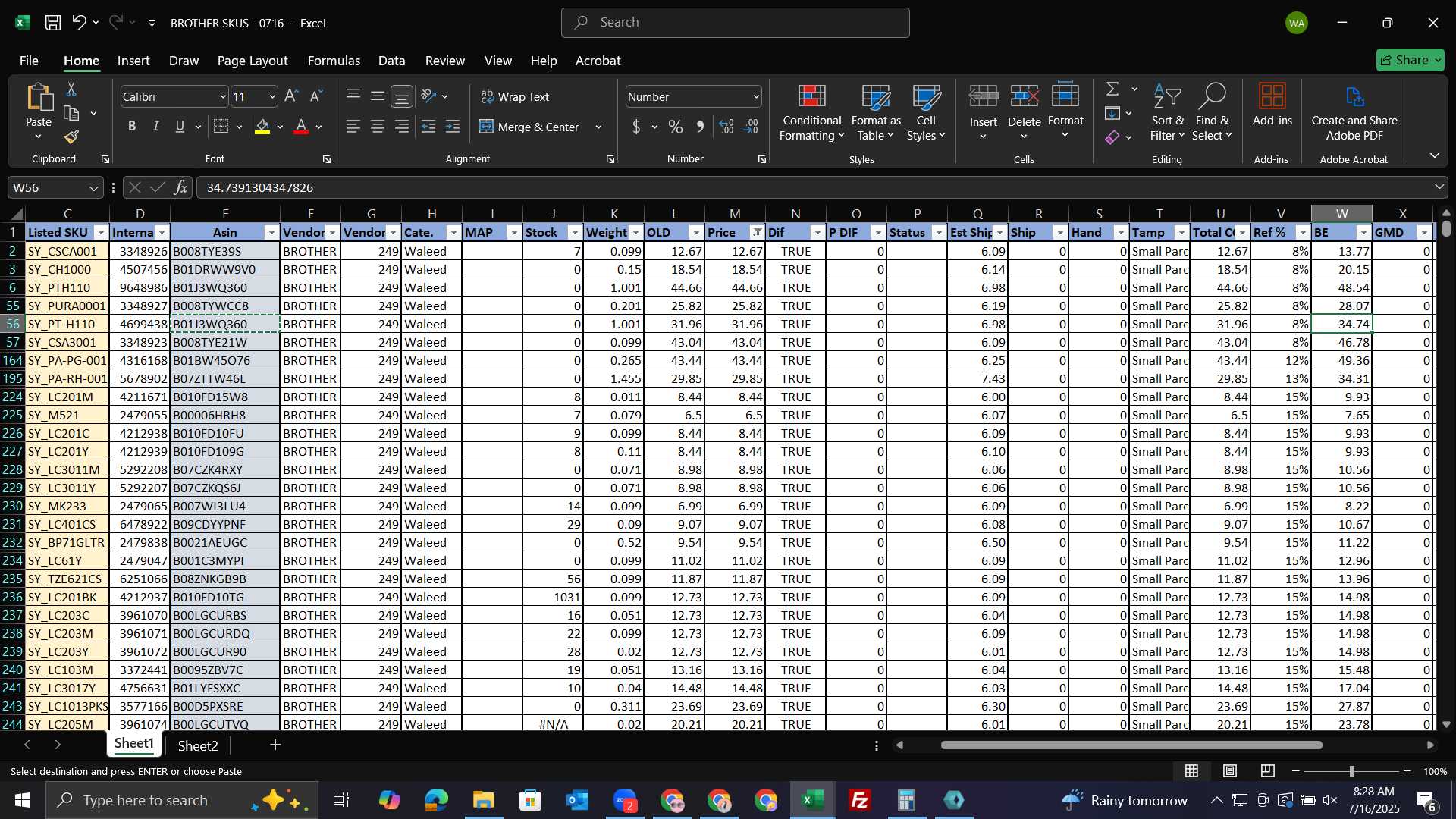Toggle Middle Align vertical alignment
Image resolution: width=1456 pixels, height=819 pixels.
pos(377,96)
